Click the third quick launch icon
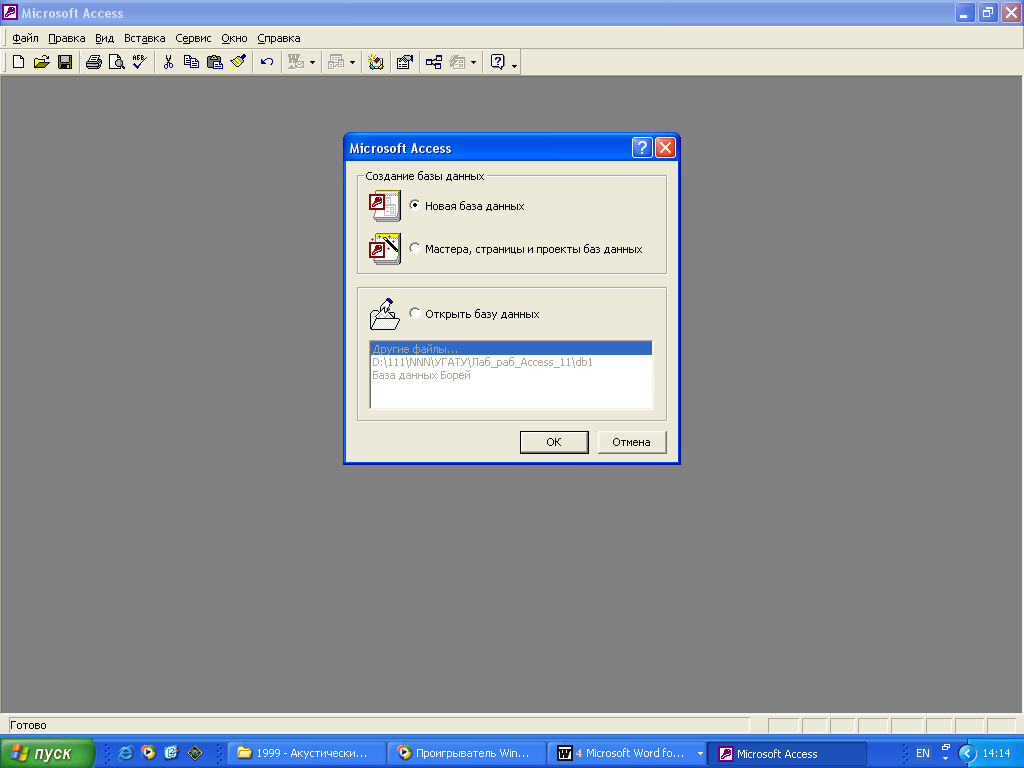This screenshot has height=768, width=1024. tap(171, 753)
